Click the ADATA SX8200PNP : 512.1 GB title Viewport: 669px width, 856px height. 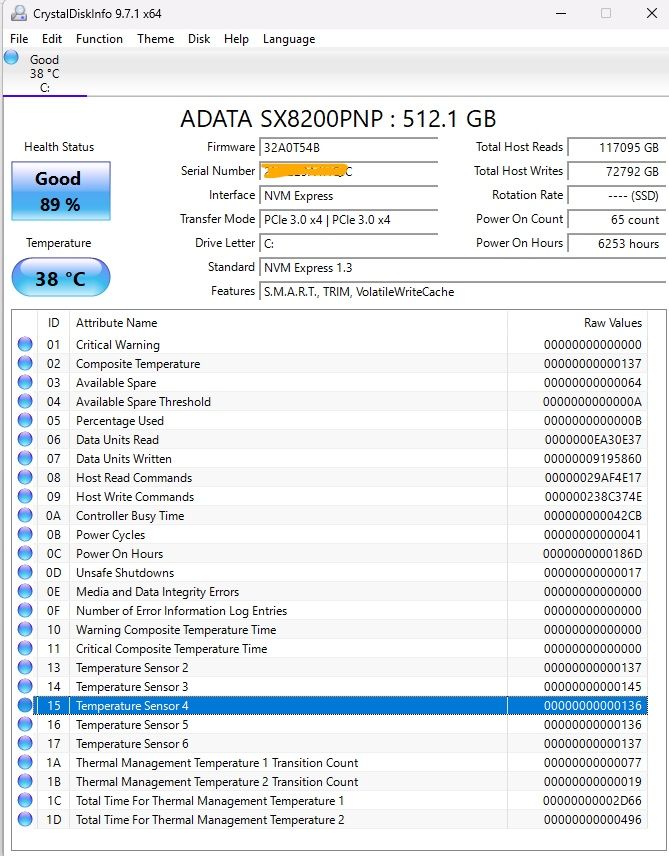tap(338, 118)
